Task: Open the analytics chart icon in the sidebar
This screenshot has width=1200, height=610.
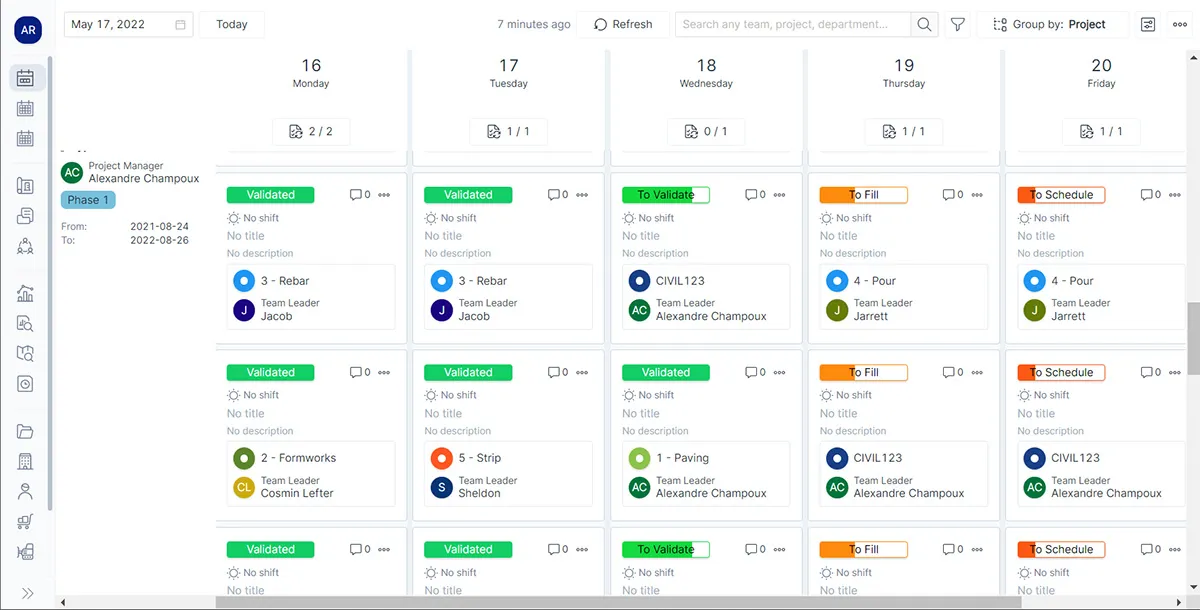Action: coord(26,293)
